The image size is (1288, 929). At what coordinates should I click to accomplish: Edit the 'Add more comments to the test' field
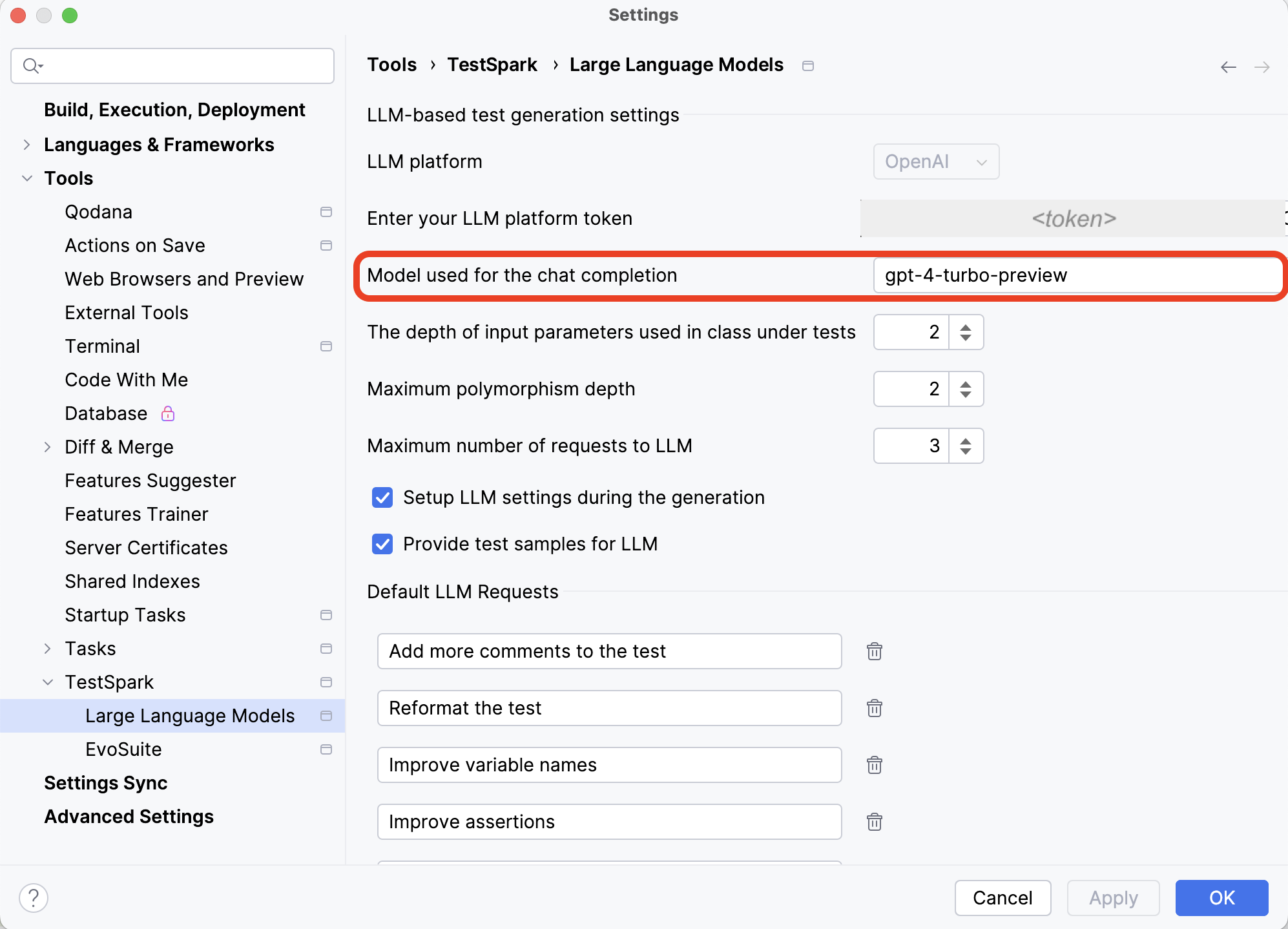point(610,651)
